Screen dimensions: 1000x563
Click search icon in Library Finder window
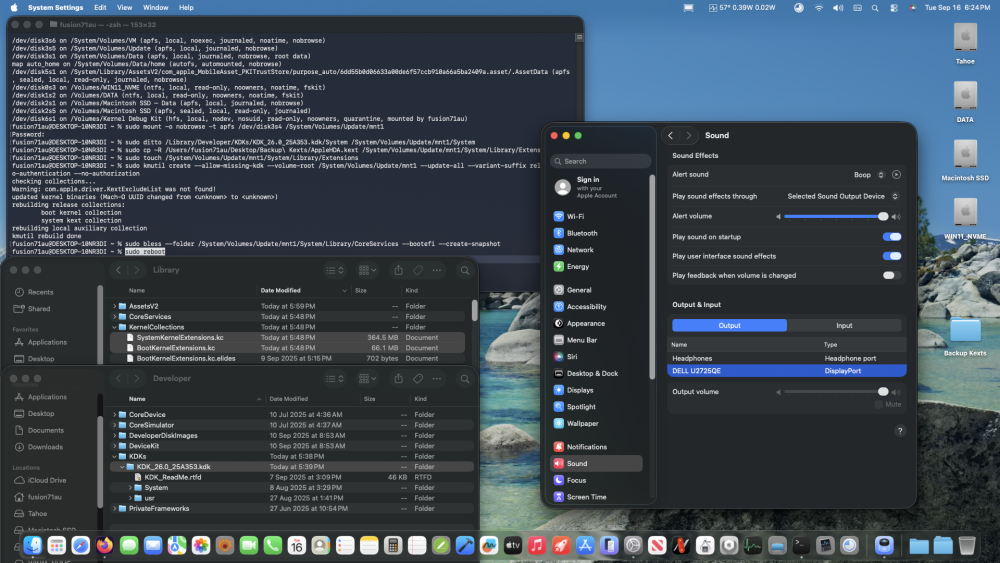tap(465, 270)
